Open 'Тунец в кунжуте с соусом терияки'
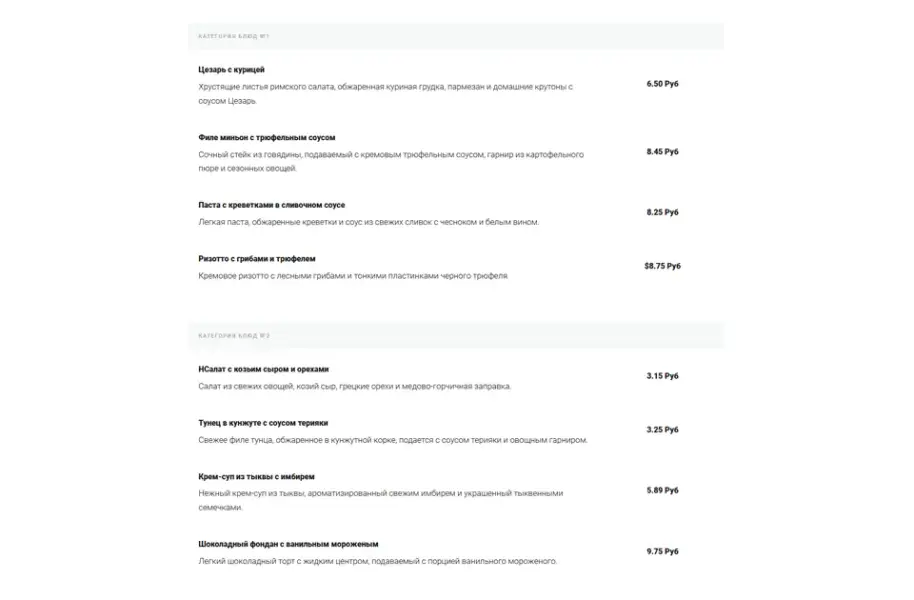The width and height of the screenshot is (914, 600). (x=263, y=423)
